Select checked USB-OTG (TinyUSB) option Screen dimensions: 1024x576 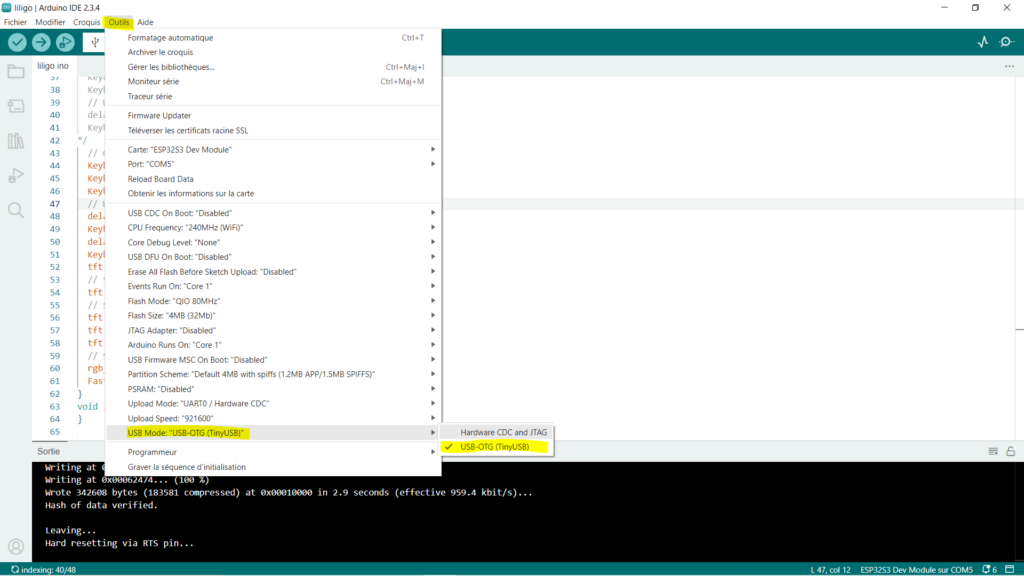click(496, 447)
